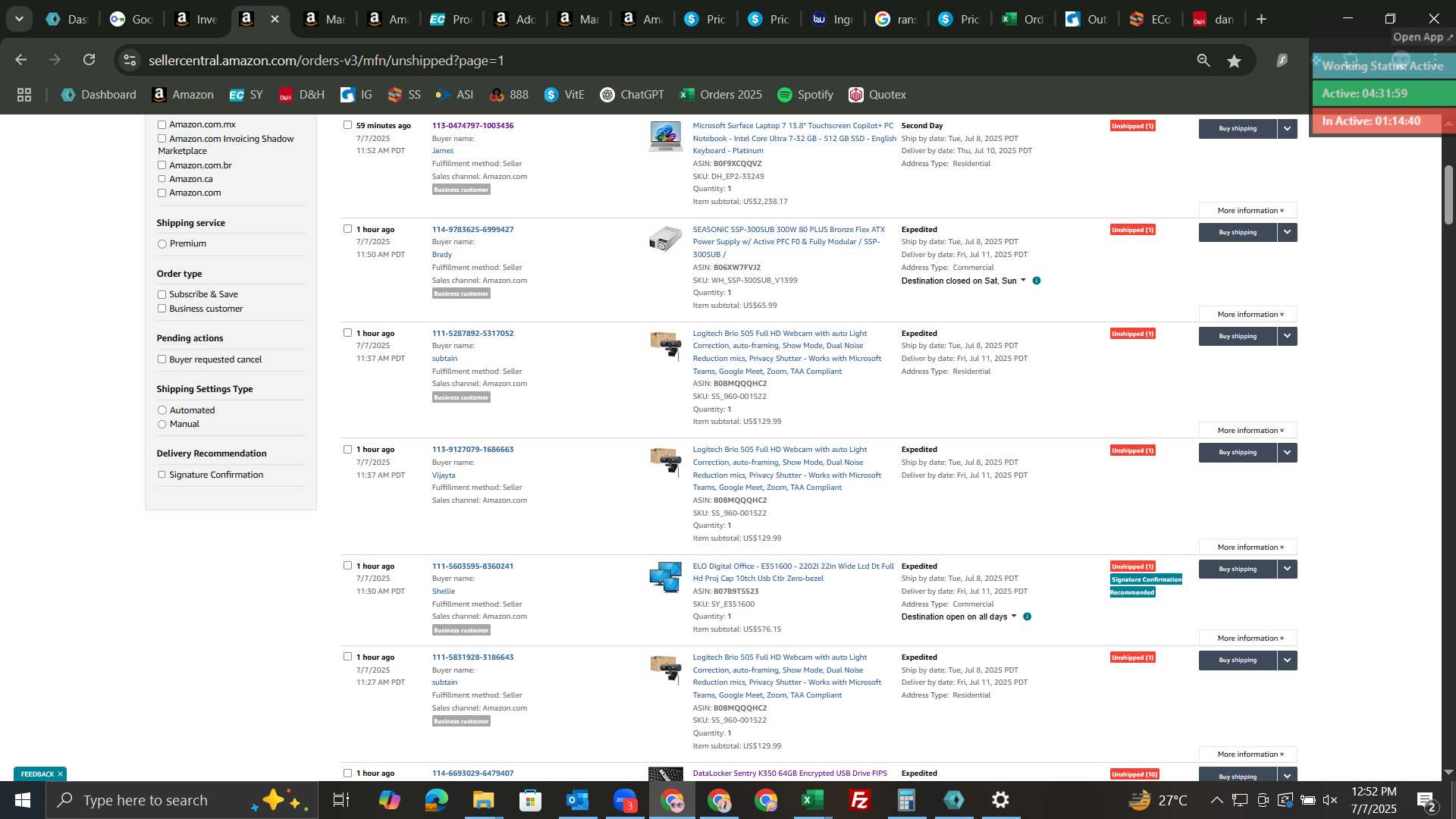
Task: Go back to previous page
Action: (x=21, y=60)
